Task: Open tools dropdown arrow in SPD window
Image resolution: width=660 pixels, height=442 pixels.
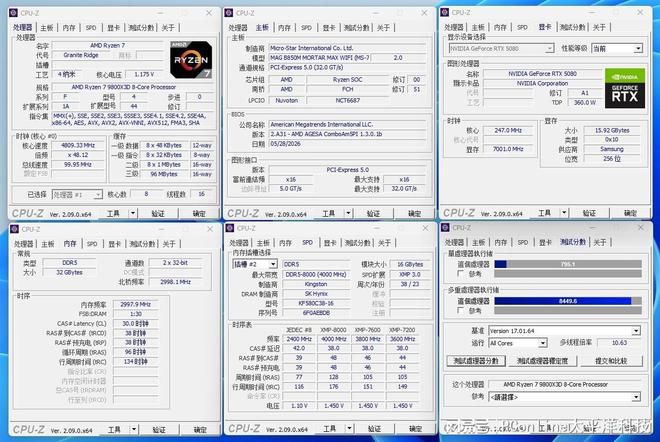Action: point(349,429)
